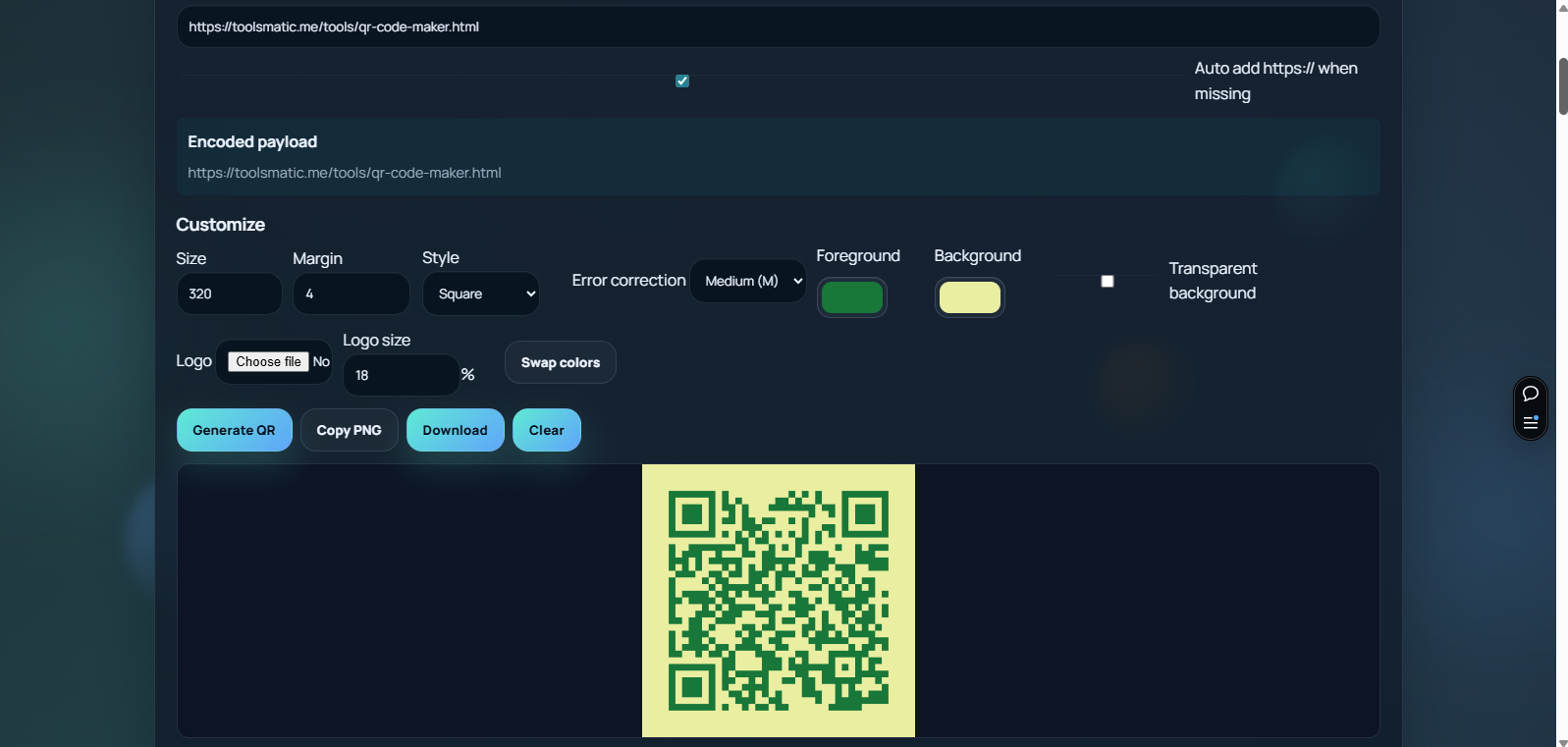Click the Customize section heading
Screen dimensions: 1568x747
(221, 225)
